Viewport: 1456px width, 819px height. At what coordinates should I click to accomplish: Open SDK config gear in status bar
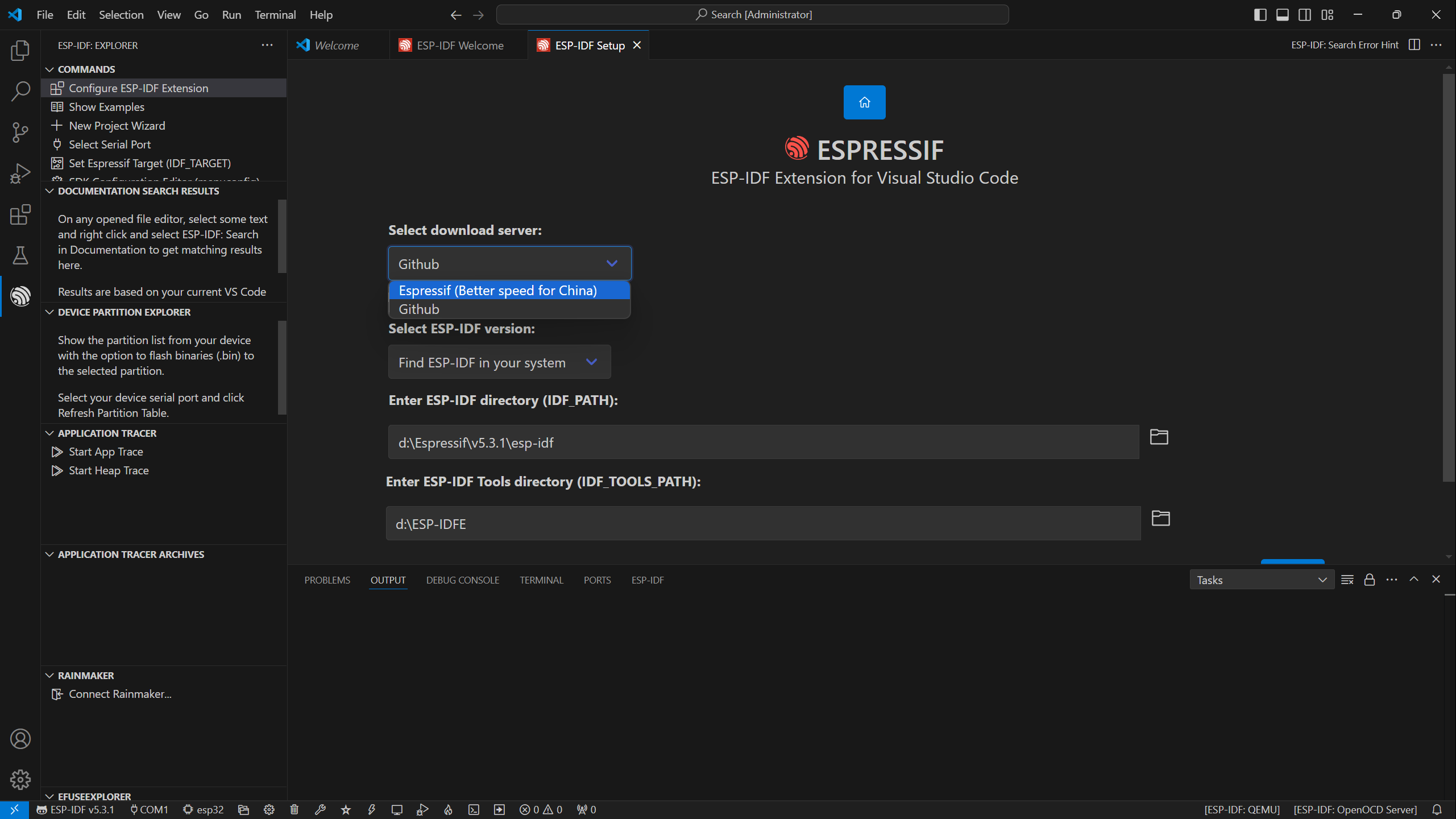pos(269,809)
